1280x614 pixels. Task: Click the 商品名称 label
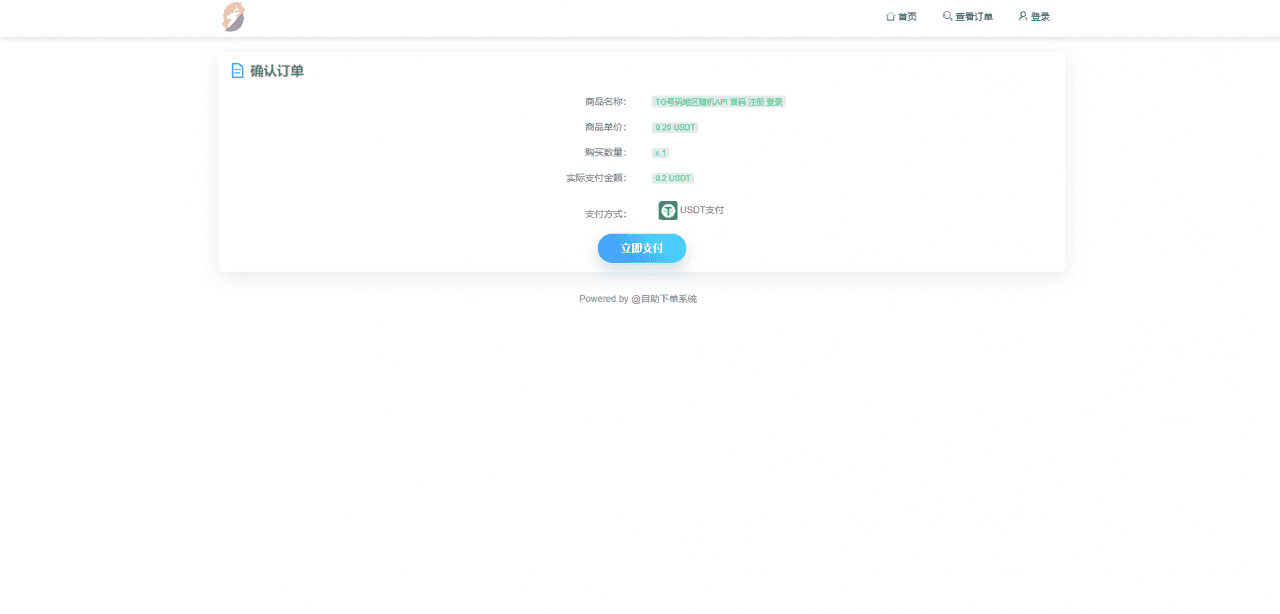(x=606, y=102)
